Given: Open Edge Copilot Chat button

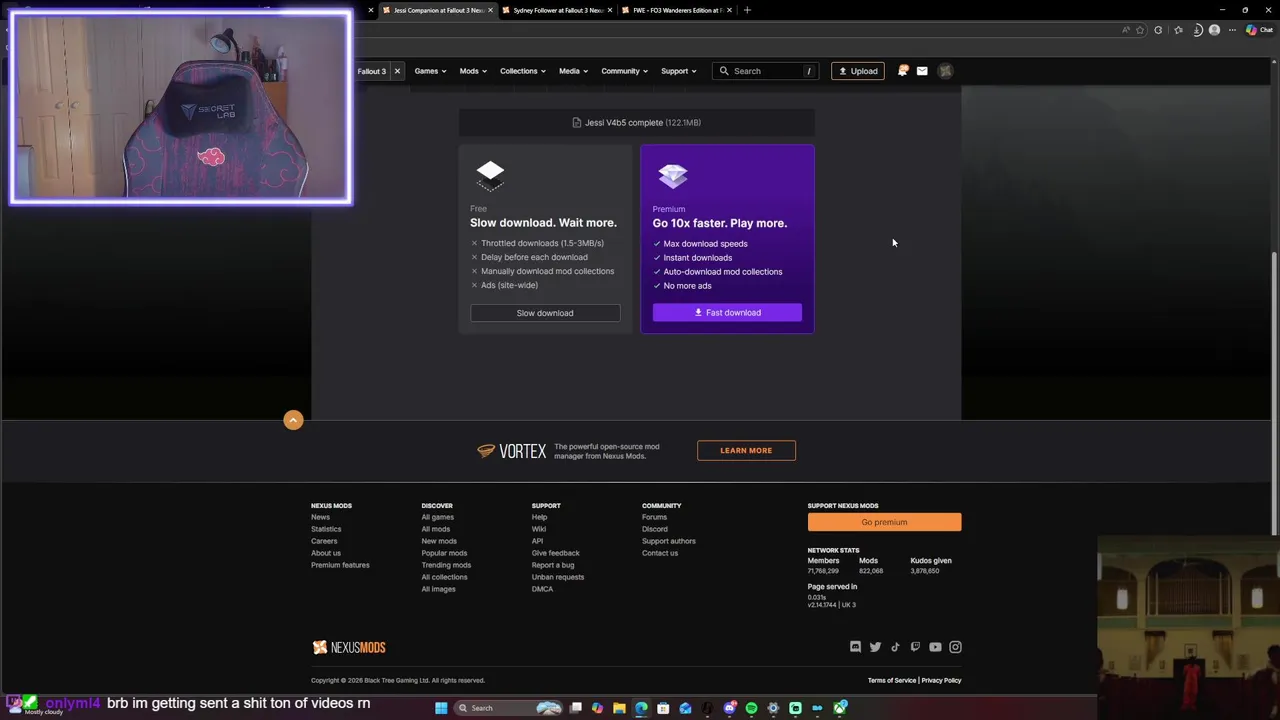Looking at the screenshot, I should (x=1258, y=30).
